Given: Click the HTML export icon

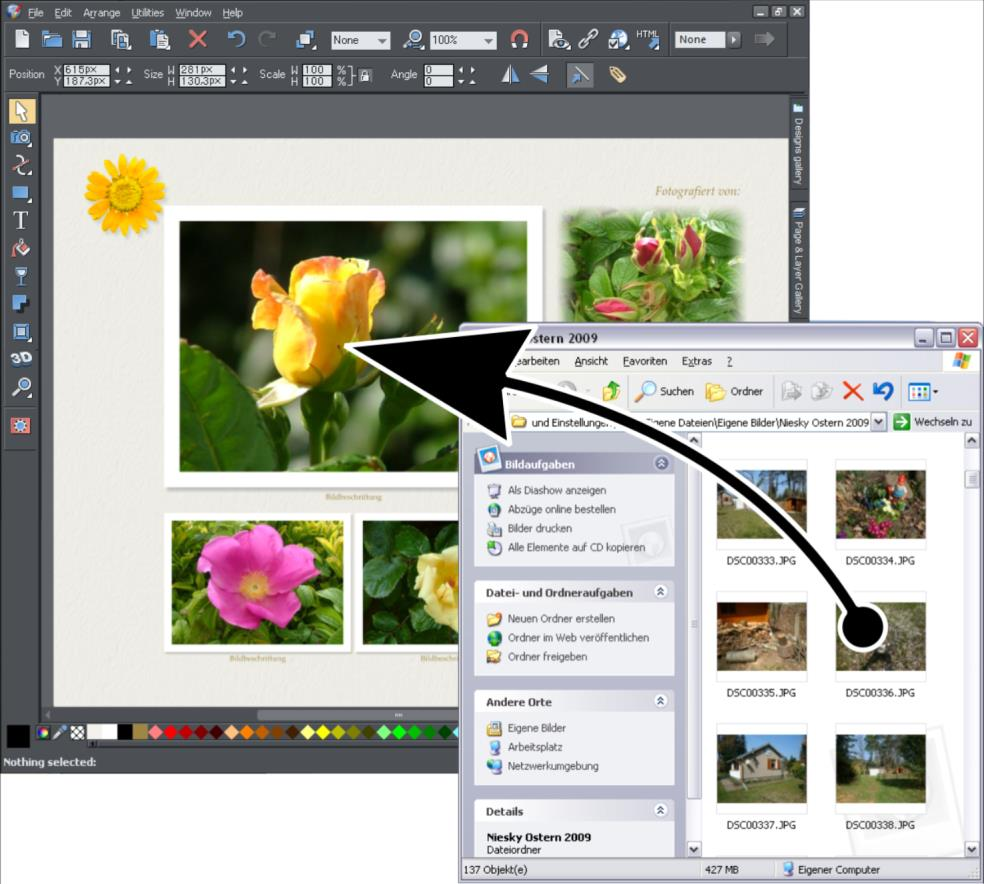Looking at the screenshot, I should tap(648, 40).
